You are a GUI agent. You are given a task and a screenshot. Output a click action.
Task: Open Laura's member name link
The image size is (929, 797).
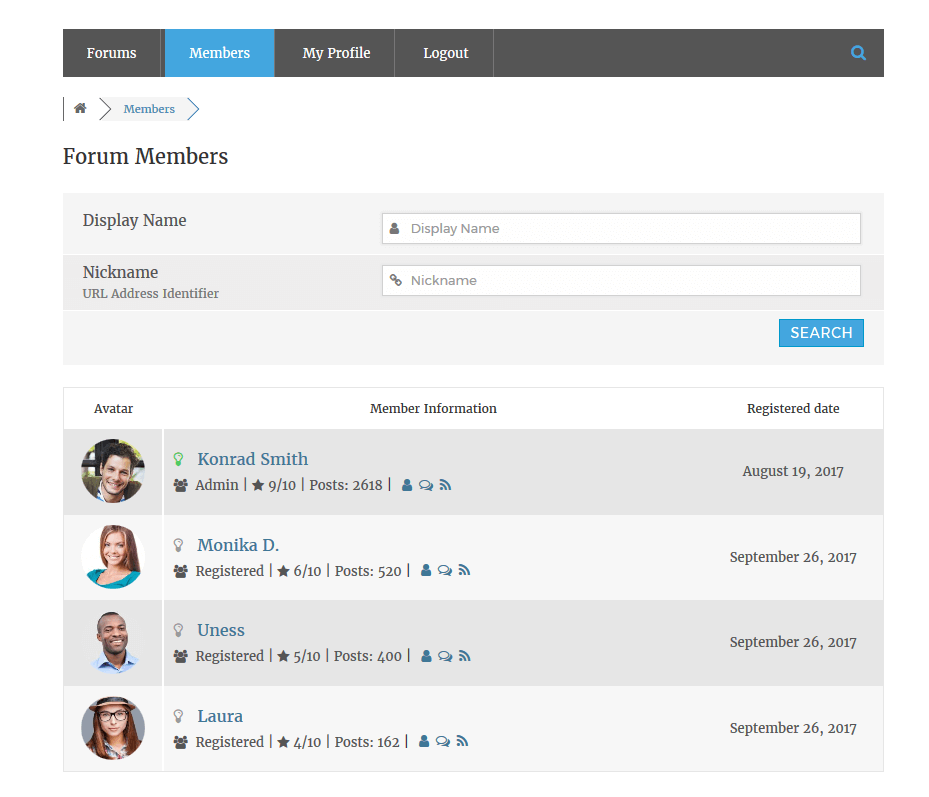[x=220, y=716]
